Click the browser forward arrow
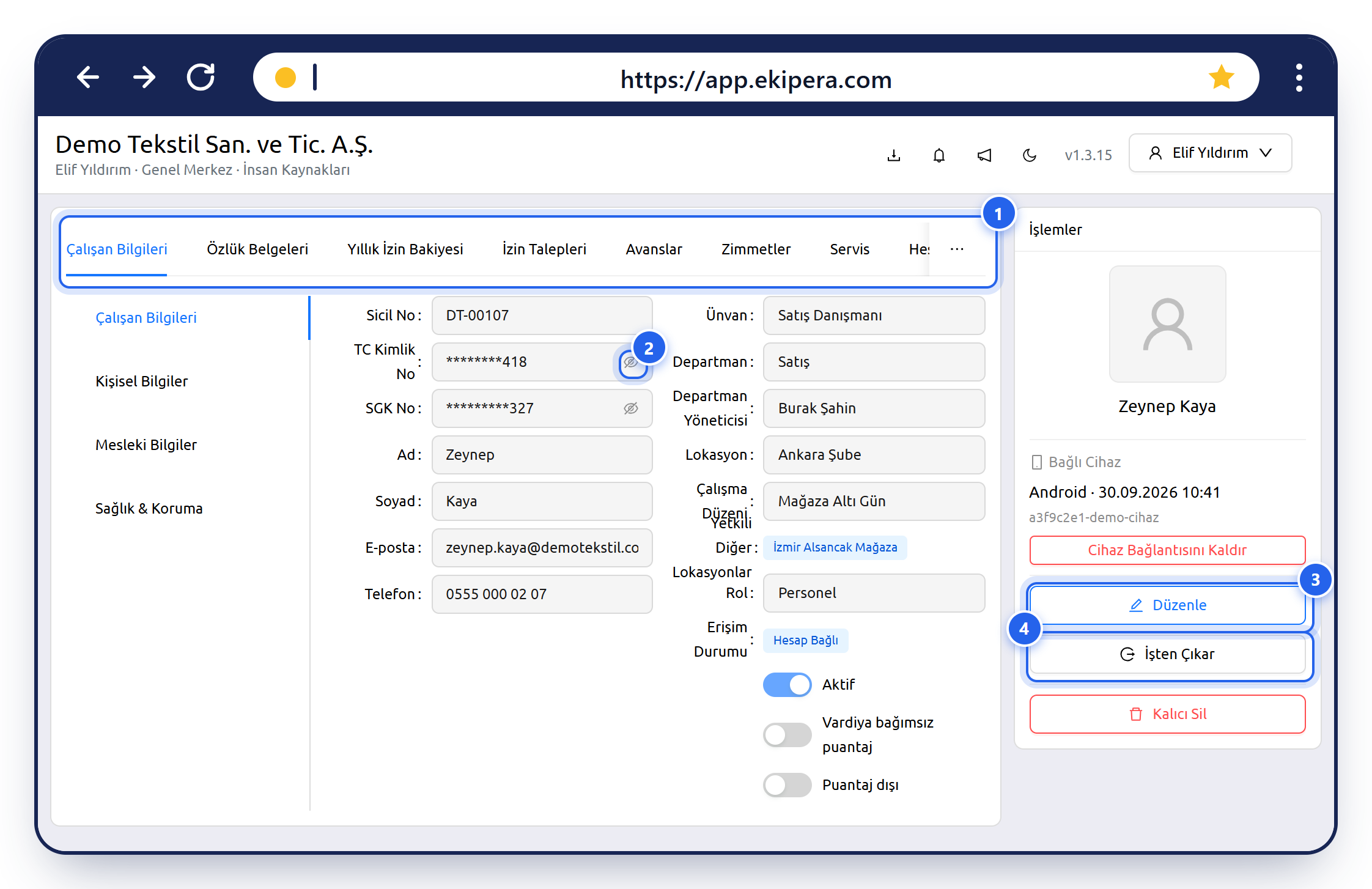The image size is (1372, 889). [144, 78]
